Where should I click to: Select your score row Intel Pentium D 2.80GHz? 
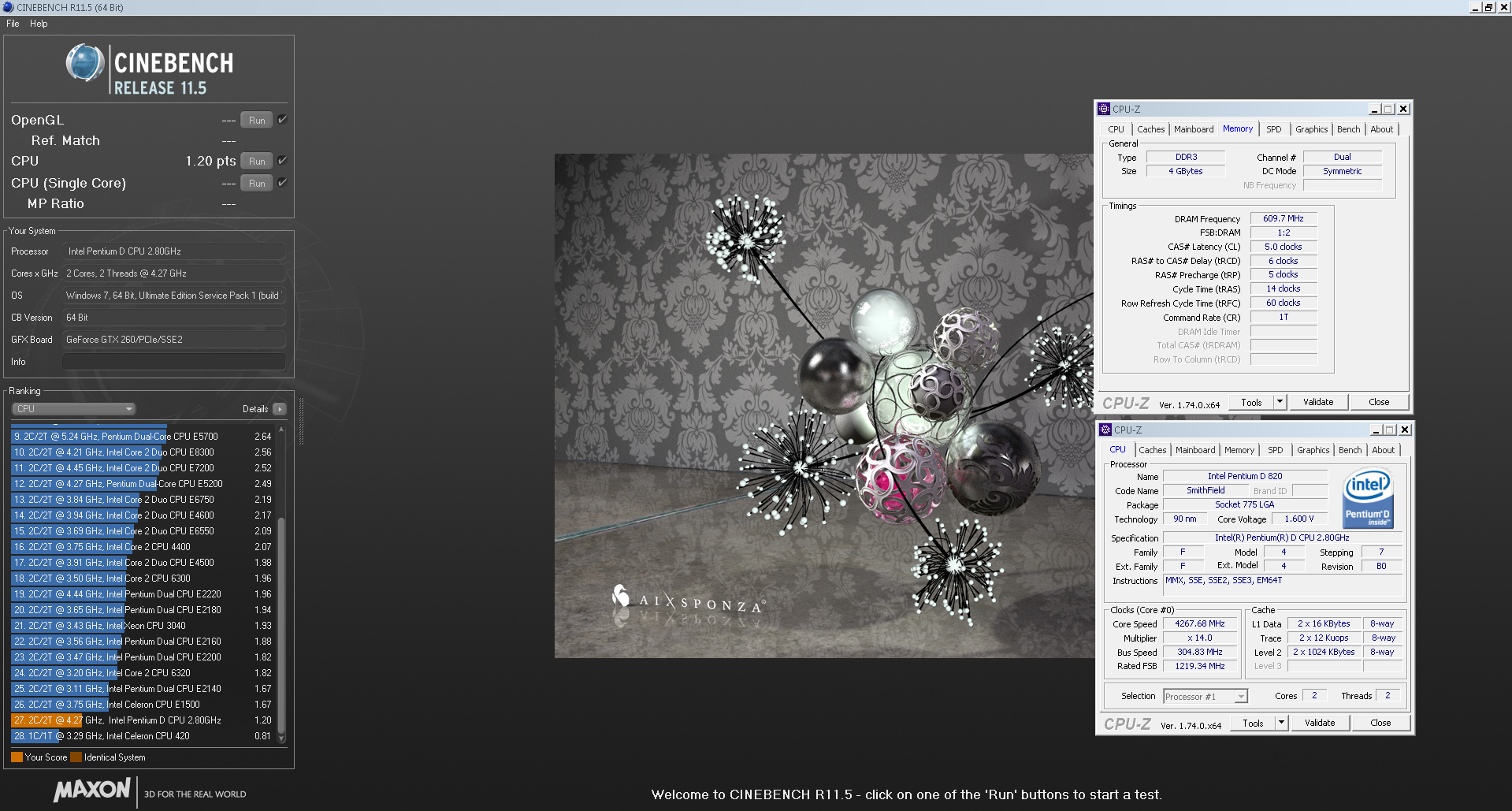(142, 720)
